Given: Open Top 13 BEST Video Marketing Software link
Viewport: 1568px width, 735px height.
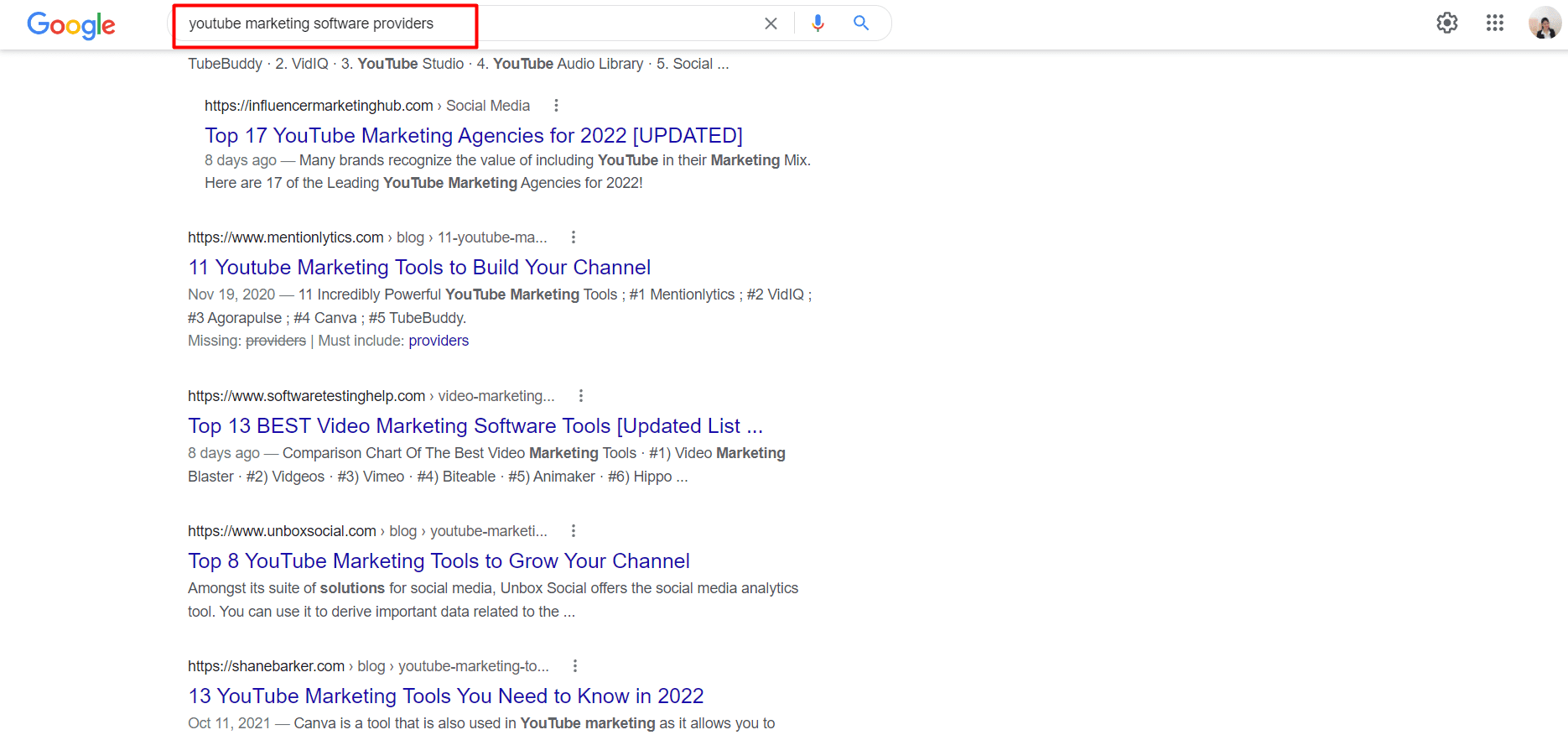Looking at the screenshot, I should click(x=475, y=426).
